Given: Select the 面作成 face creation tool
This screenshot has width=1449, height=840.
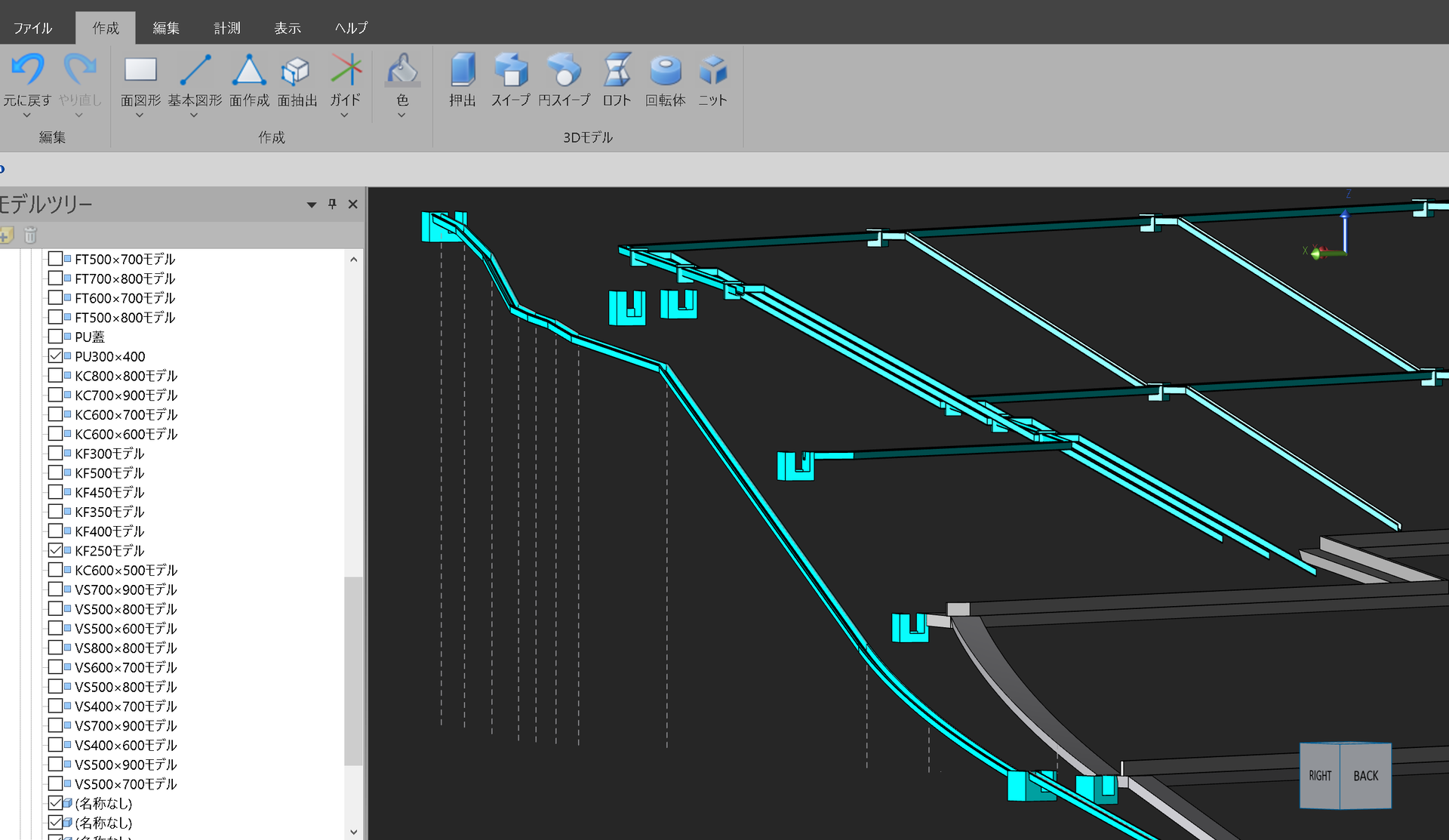Looking at the screenshot, I should (249, 70).
